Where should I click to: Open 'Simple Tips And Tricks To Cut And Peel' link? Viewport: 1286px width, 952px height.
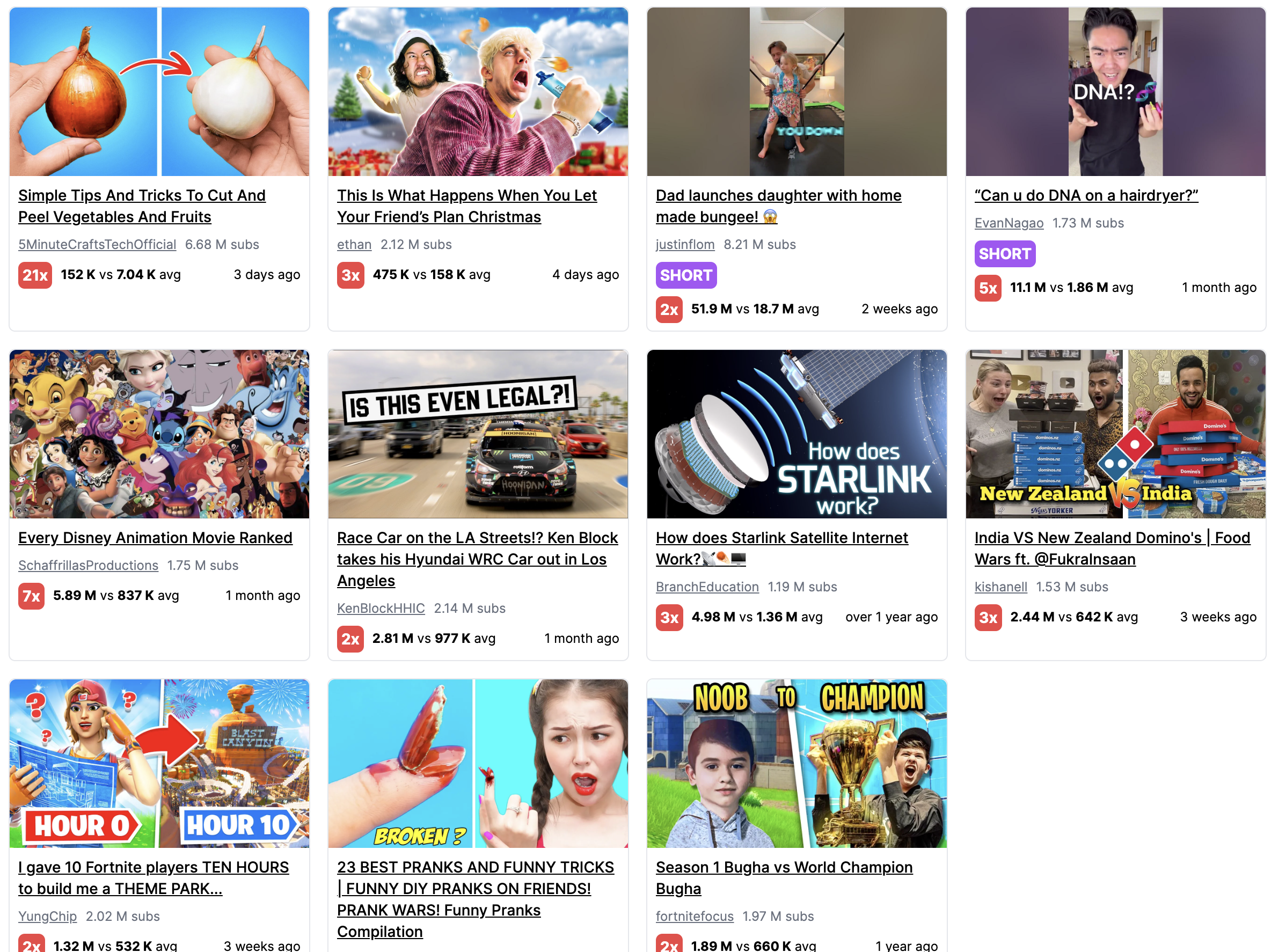pos(142,206)
